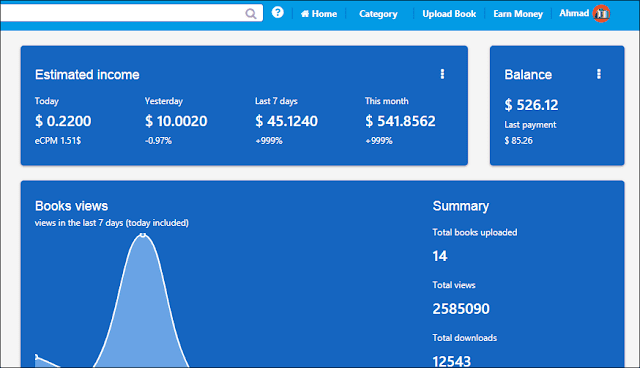This screenshot has width=640, height=368.
Task: Click the Total books uploaded count
Action: tap(440, 256)
